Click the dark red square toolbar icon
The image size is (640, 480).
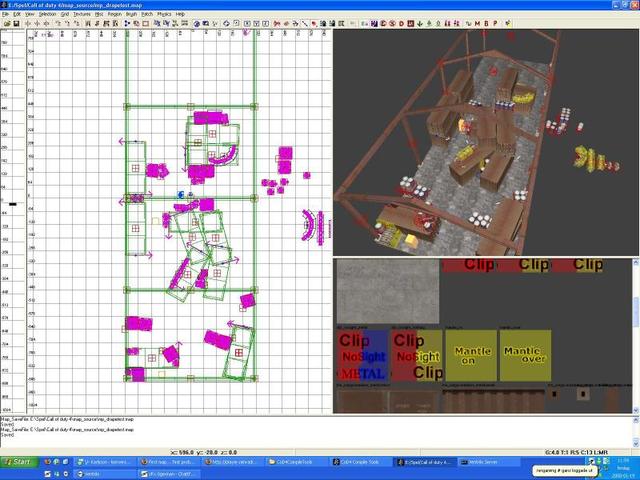(411, 24)
